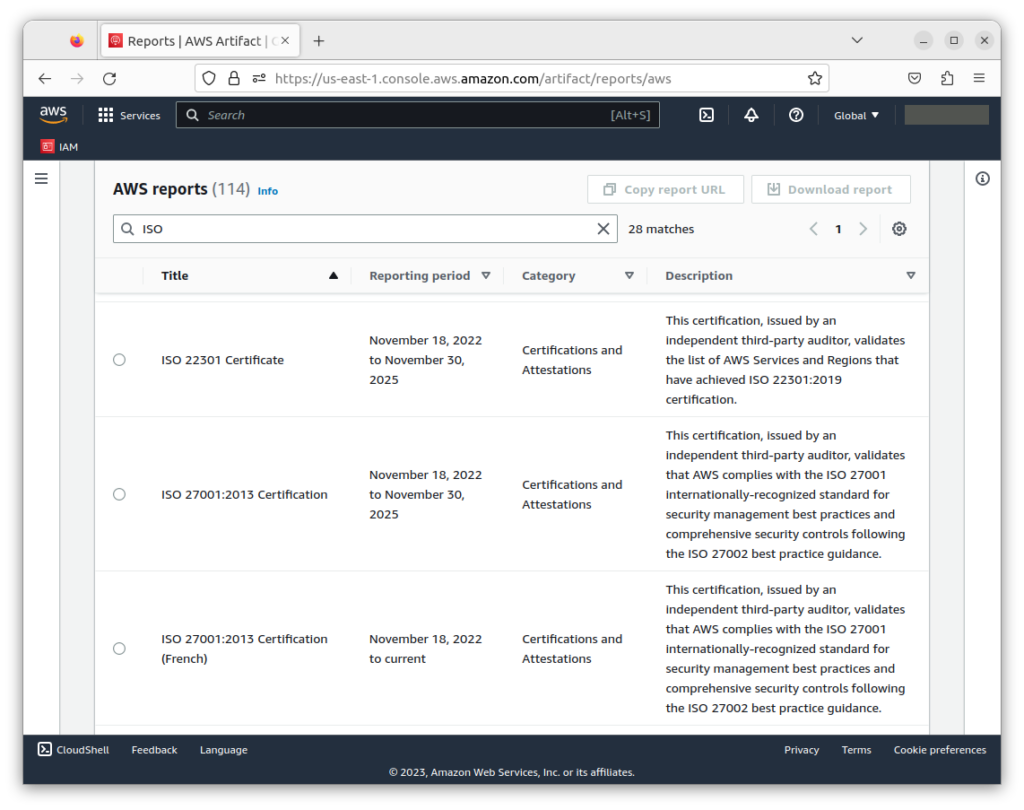This screenshot has height=810, width=1024.
Task: Open table preferences with the gear icon
Action: (899, 228)
